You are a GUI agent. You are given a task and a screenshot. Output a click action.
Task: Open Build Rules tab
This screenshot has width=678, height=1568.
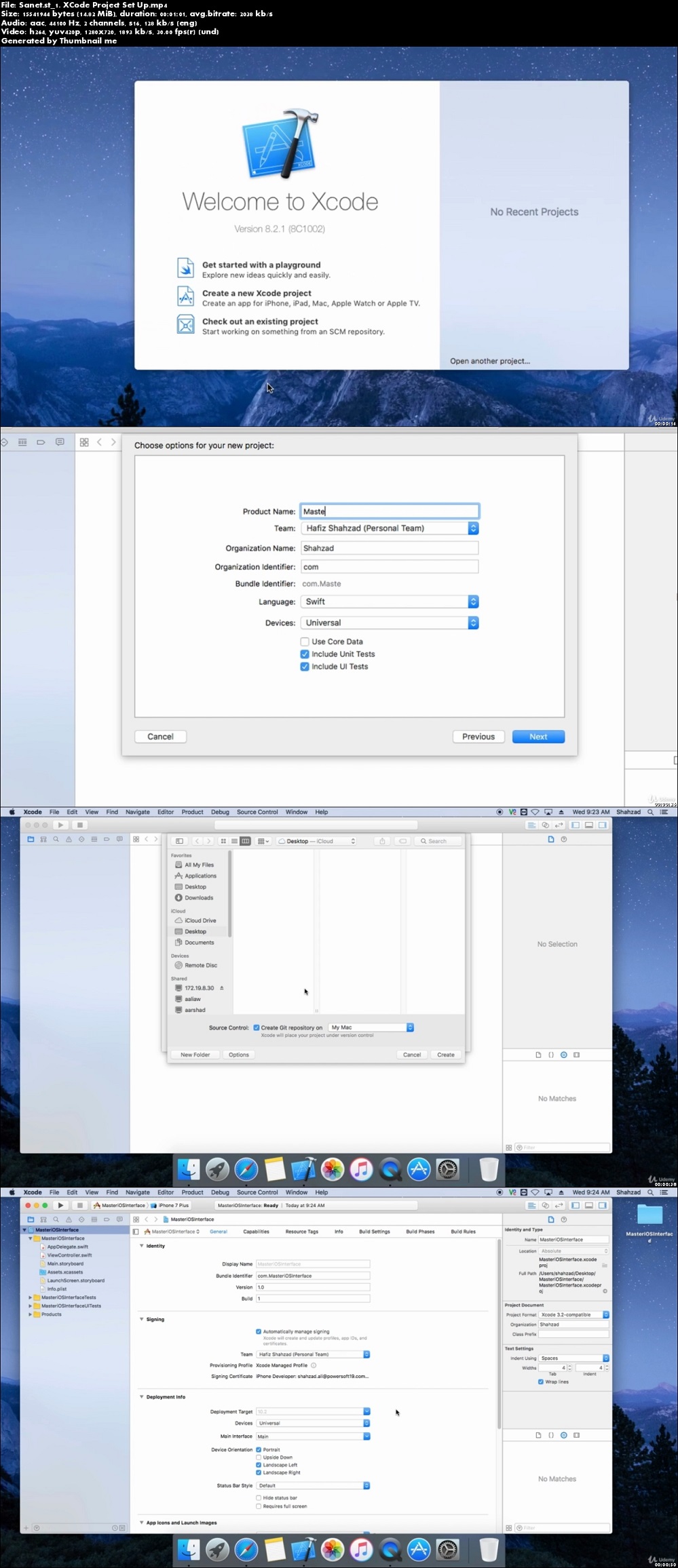(463, 1231)
